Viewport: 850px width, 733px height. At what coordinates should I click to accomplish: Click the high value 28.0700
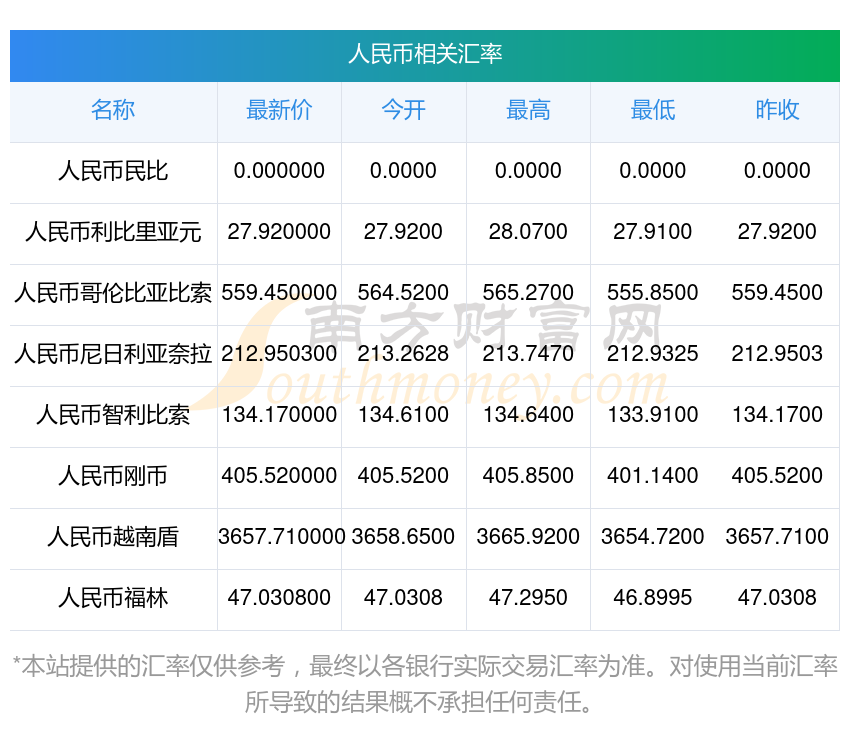(528, 232)
